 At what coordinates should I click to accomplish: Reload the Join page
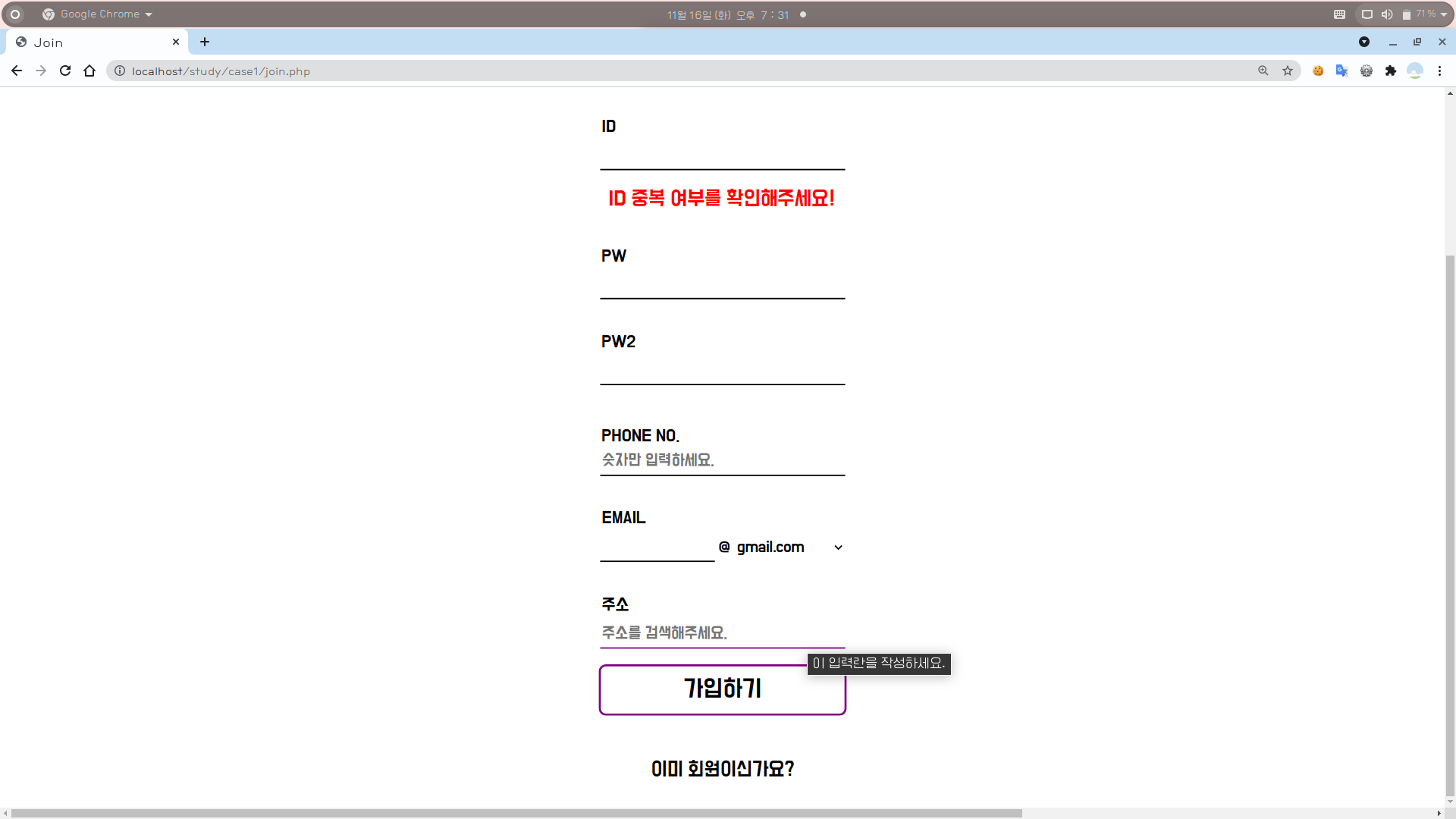click(x=65, y=71)
